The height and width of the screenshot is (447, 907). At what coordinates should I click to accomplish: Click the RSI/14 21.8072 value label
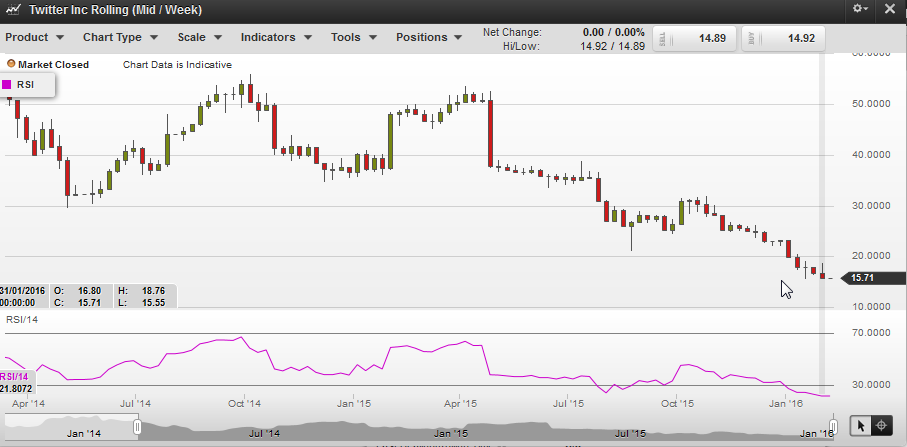point(16,383)
